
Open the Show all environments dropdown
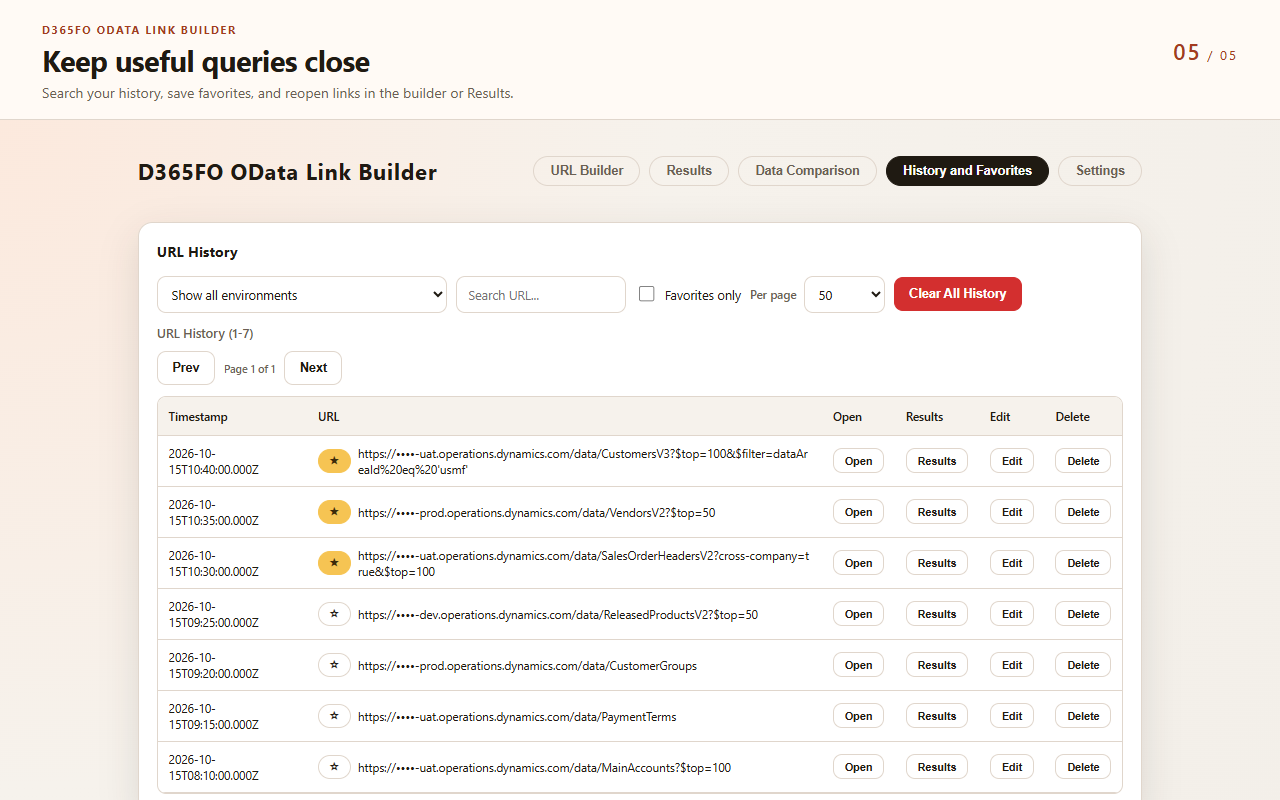302,295
